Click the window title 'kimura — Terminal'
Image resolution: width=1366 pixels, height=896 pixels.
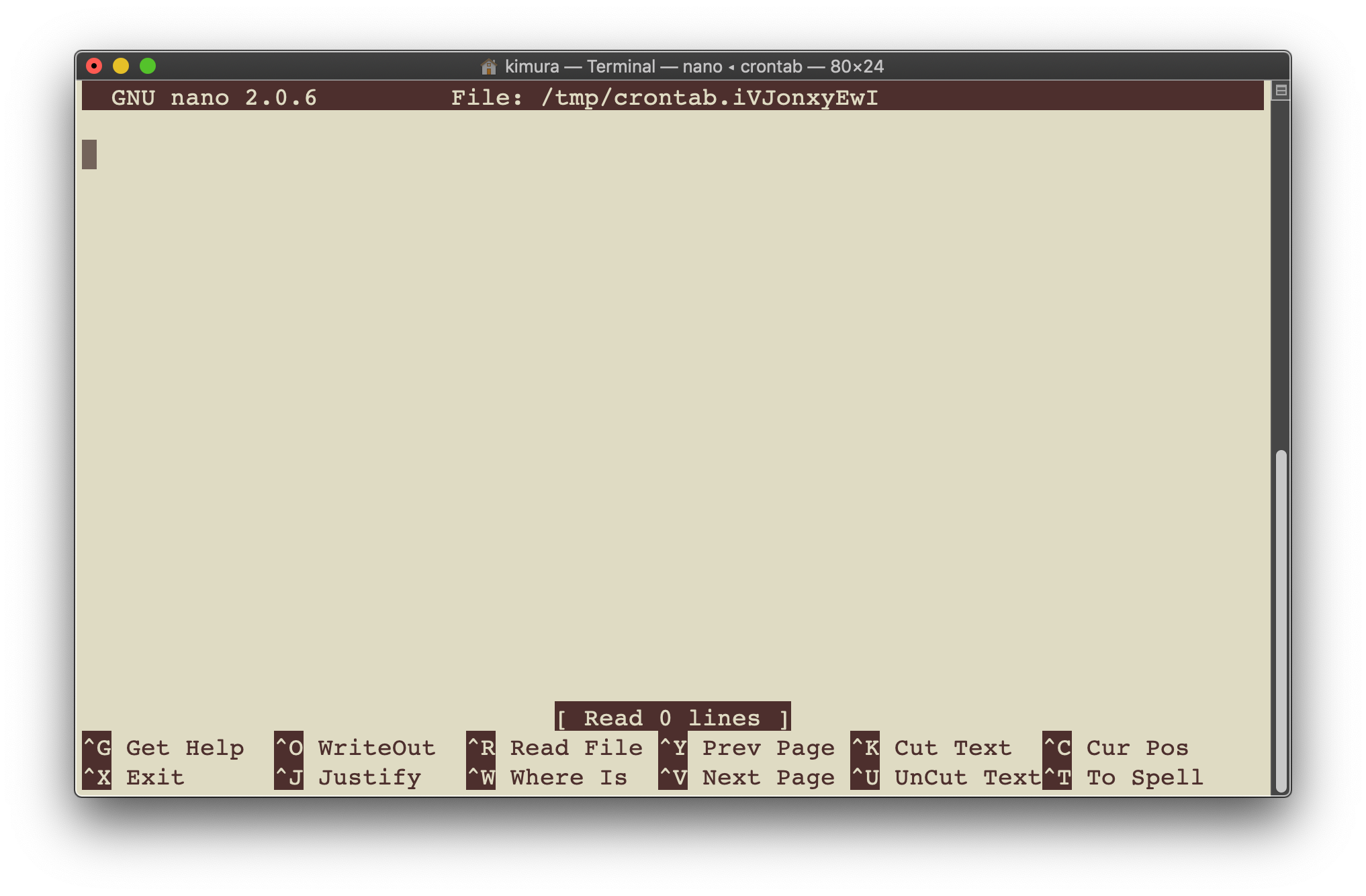pos(580,66)
